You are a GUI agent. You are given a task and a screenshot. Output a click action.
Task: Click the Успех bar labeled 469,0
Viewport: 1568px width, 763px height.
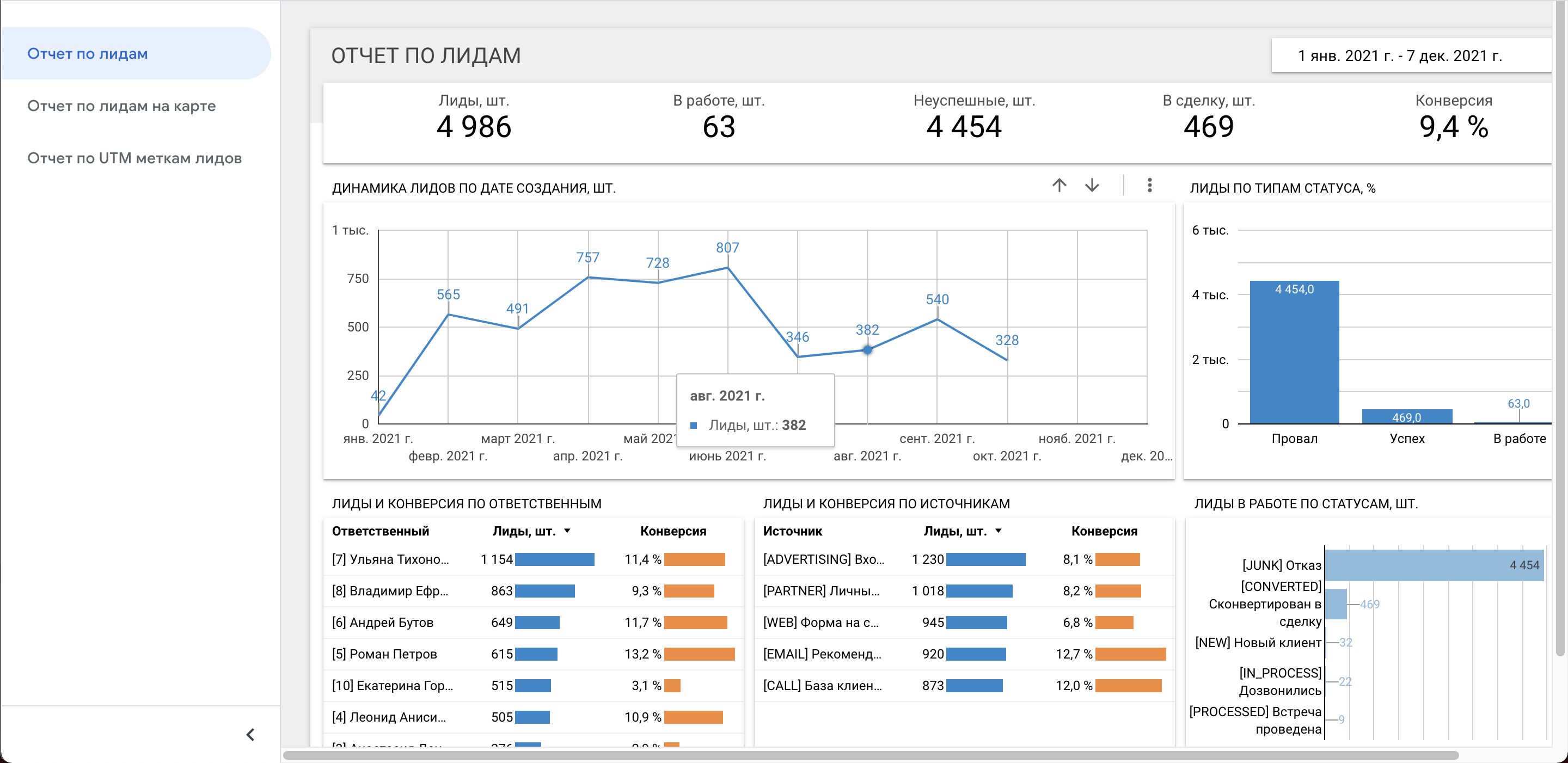point(1406,417)
